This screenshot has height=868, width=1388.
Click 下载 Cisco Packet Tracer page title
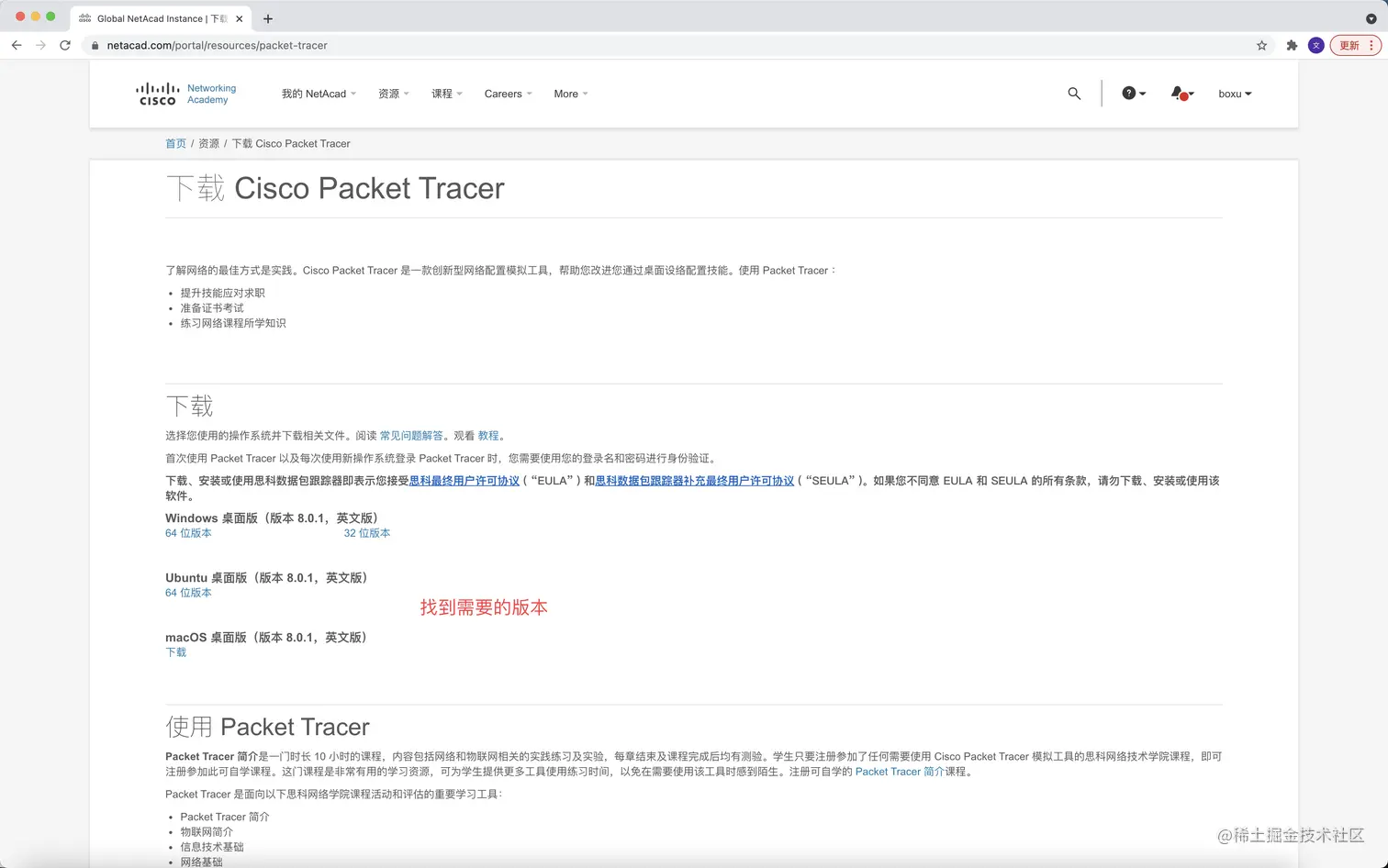tap(335, 188)
